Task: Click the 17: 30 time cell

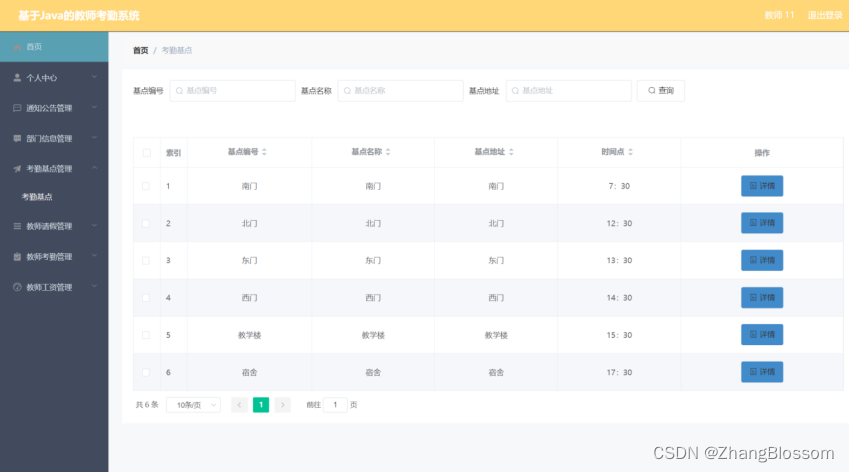Action: click(619, 372)
